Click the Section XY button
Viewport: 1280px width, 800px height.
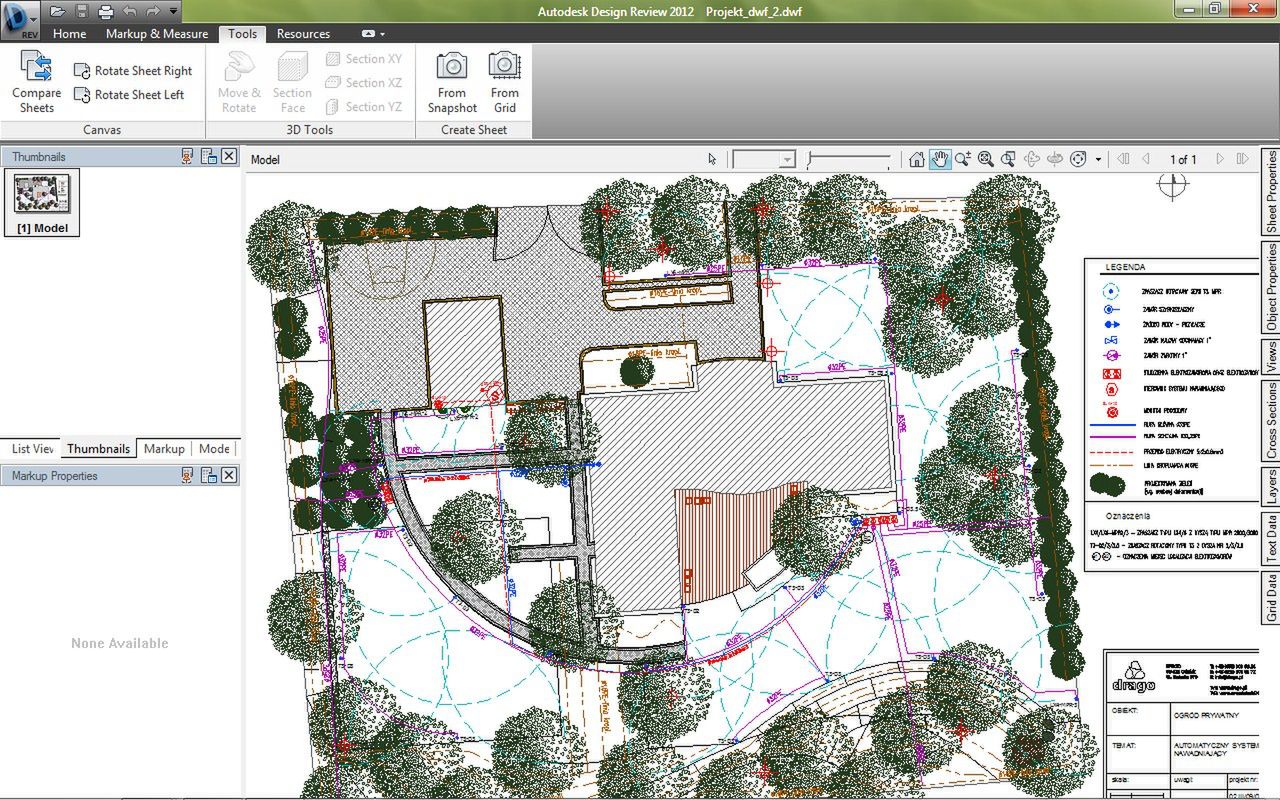[364, 59]
